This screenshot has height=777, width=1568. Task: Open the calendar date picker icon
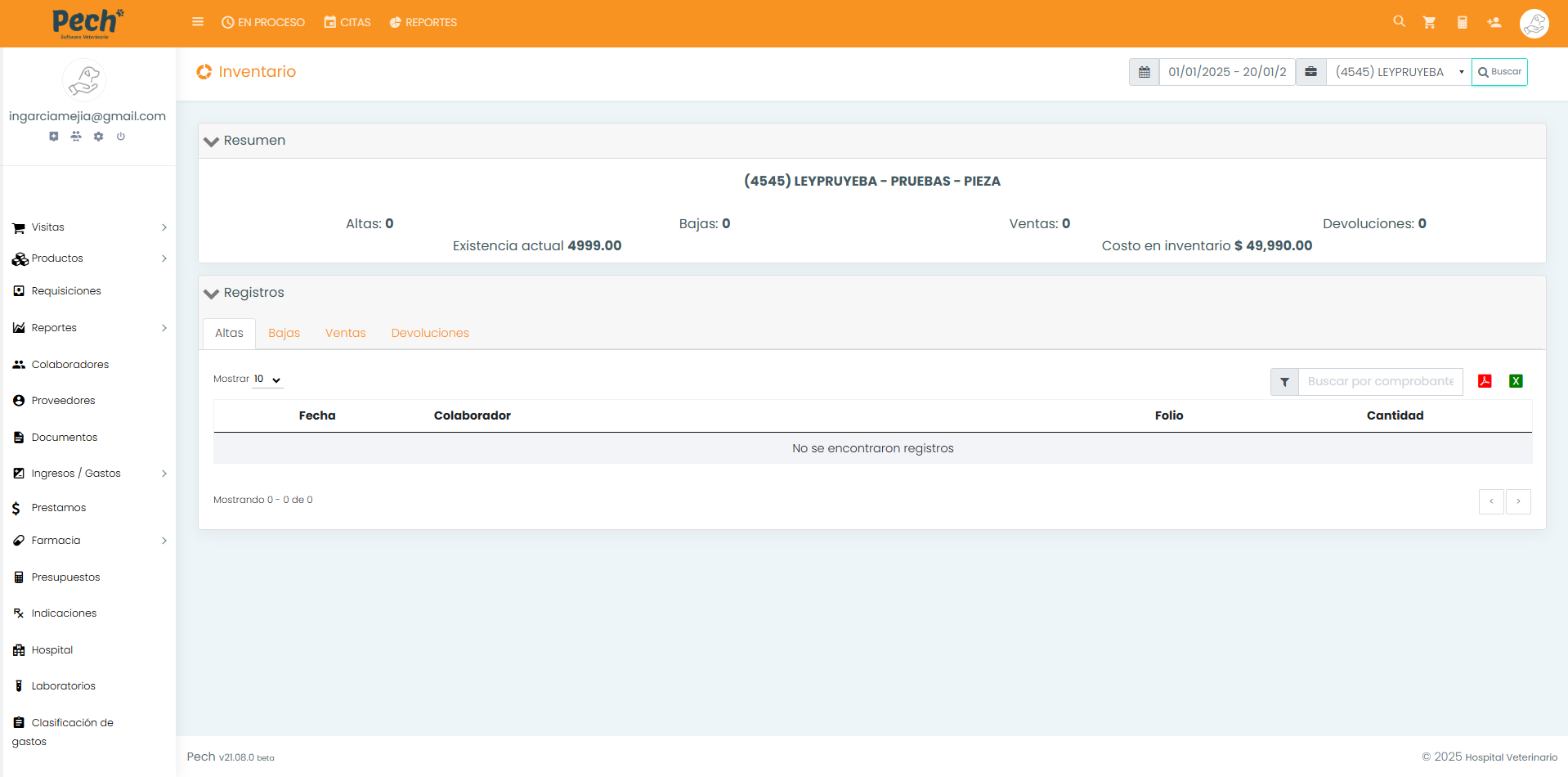point(1144,72)
